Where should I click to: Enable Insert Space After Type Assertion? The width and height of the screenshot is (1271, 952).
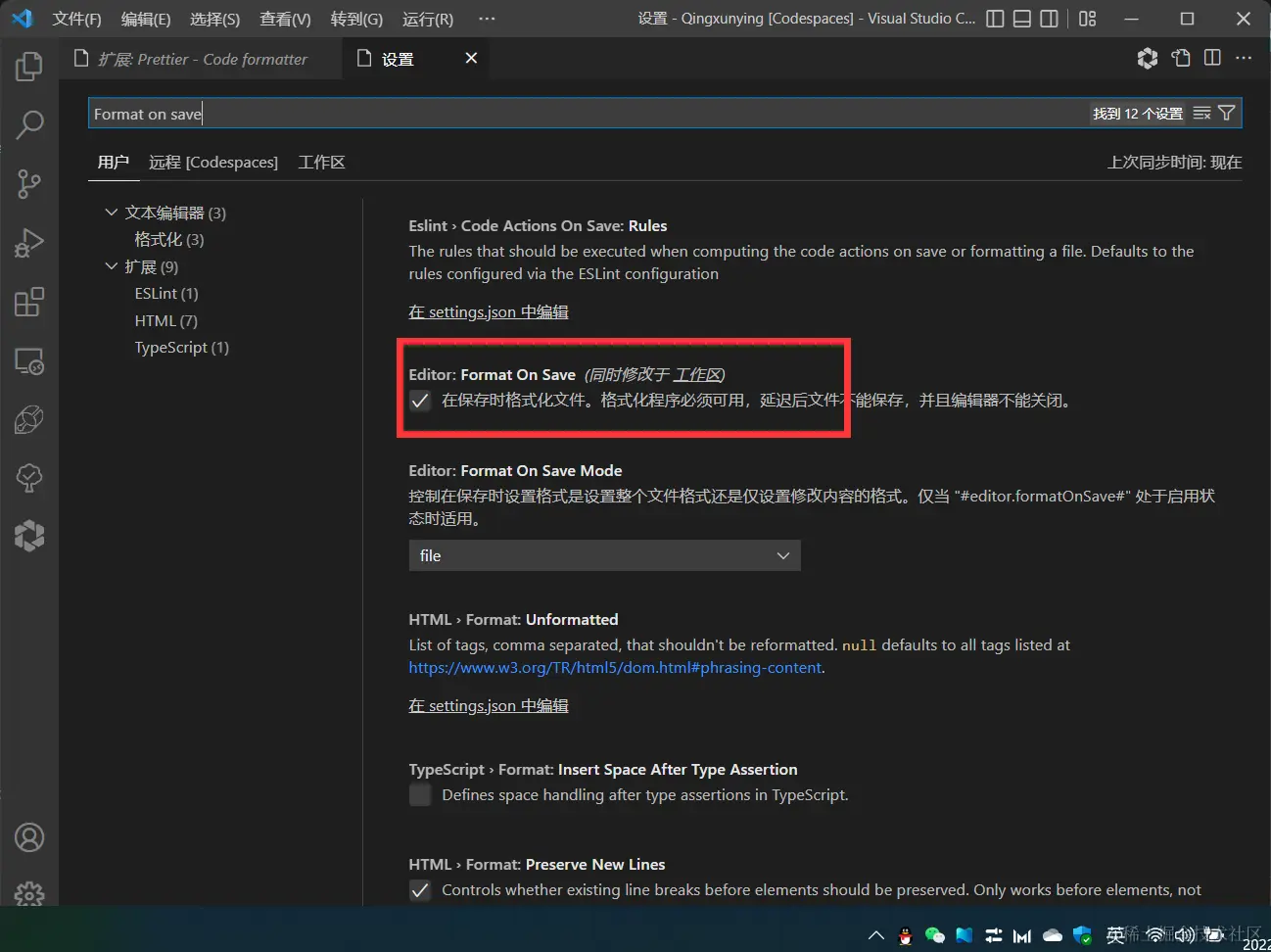420,795
